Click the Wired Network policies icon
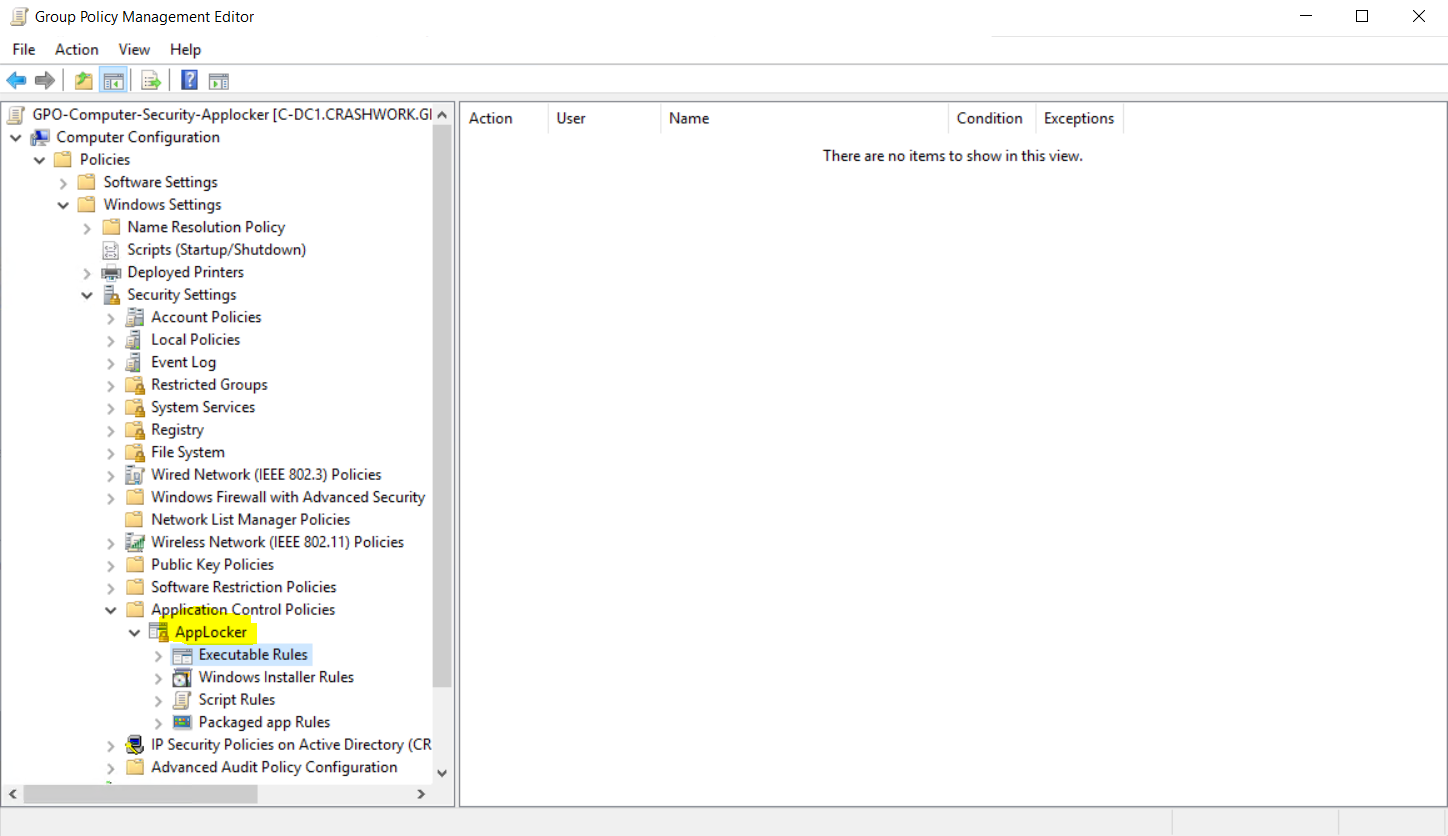 click(135, 475)
